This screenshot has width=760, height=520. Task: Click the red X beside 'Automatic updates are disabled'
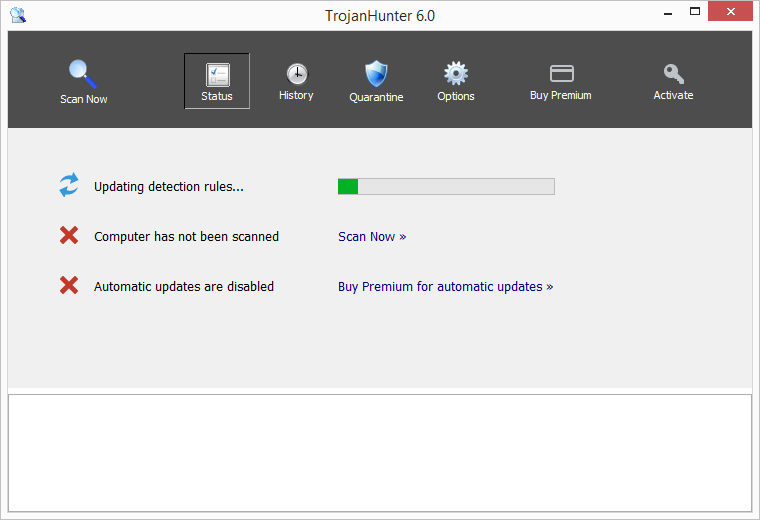point(69,285)
